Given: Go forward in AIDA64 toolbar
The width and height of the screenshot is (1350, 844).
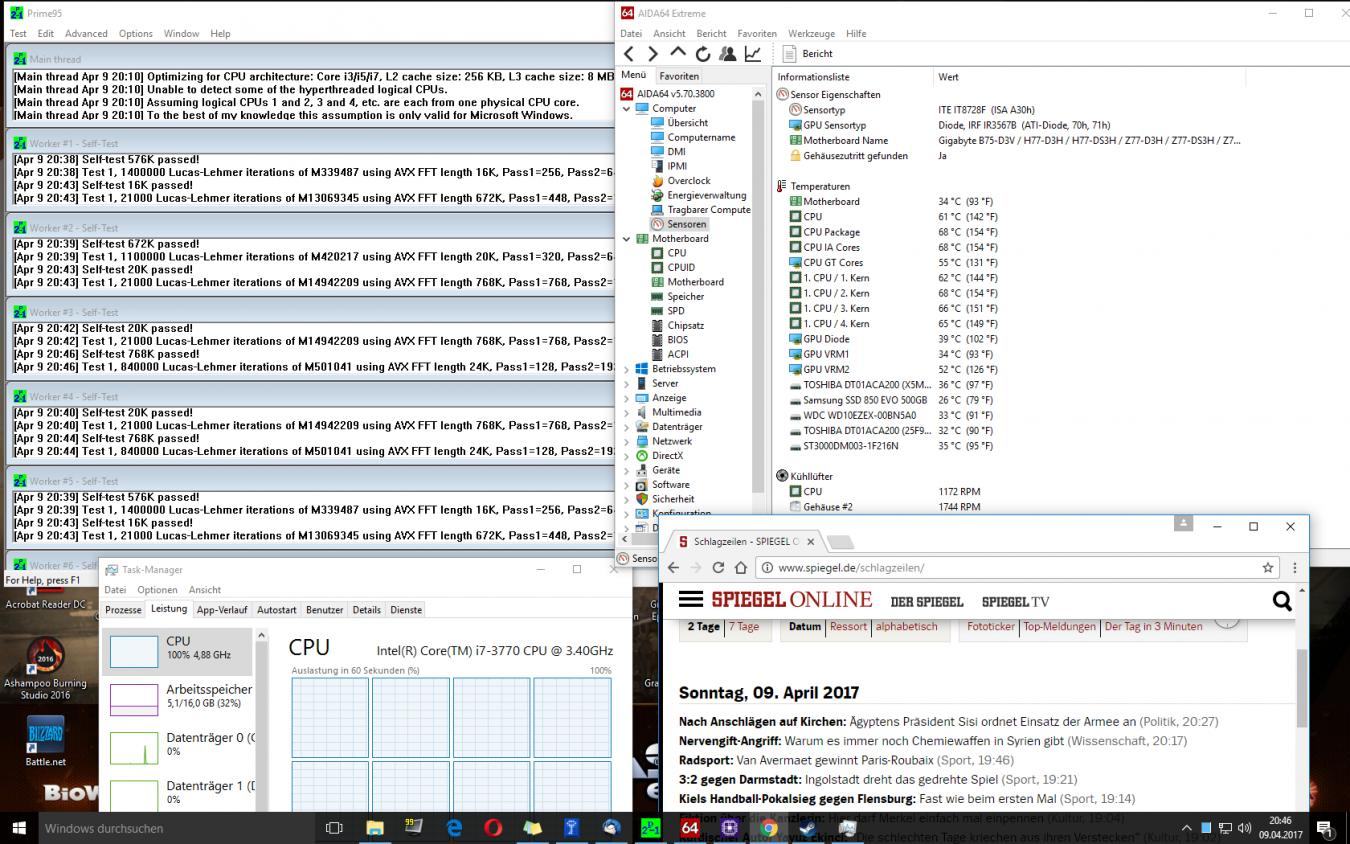Looking at the screenshot, I should [x=653, y=54].
